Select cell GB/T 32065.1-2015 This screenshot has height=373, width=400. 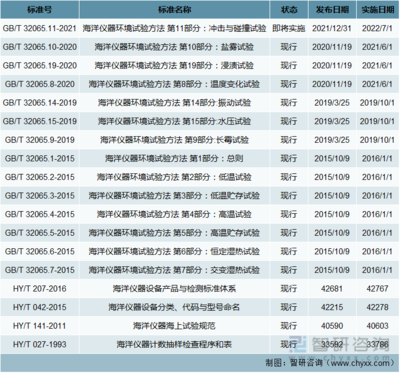click(40, 159)
